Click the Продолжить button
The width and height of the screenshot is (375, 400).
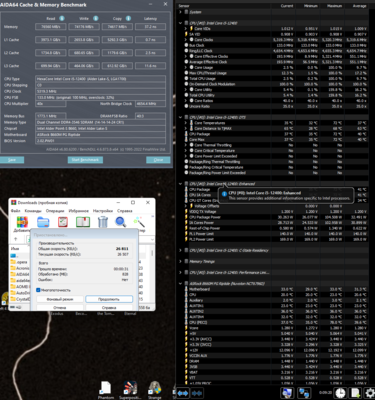click(109, 299)
